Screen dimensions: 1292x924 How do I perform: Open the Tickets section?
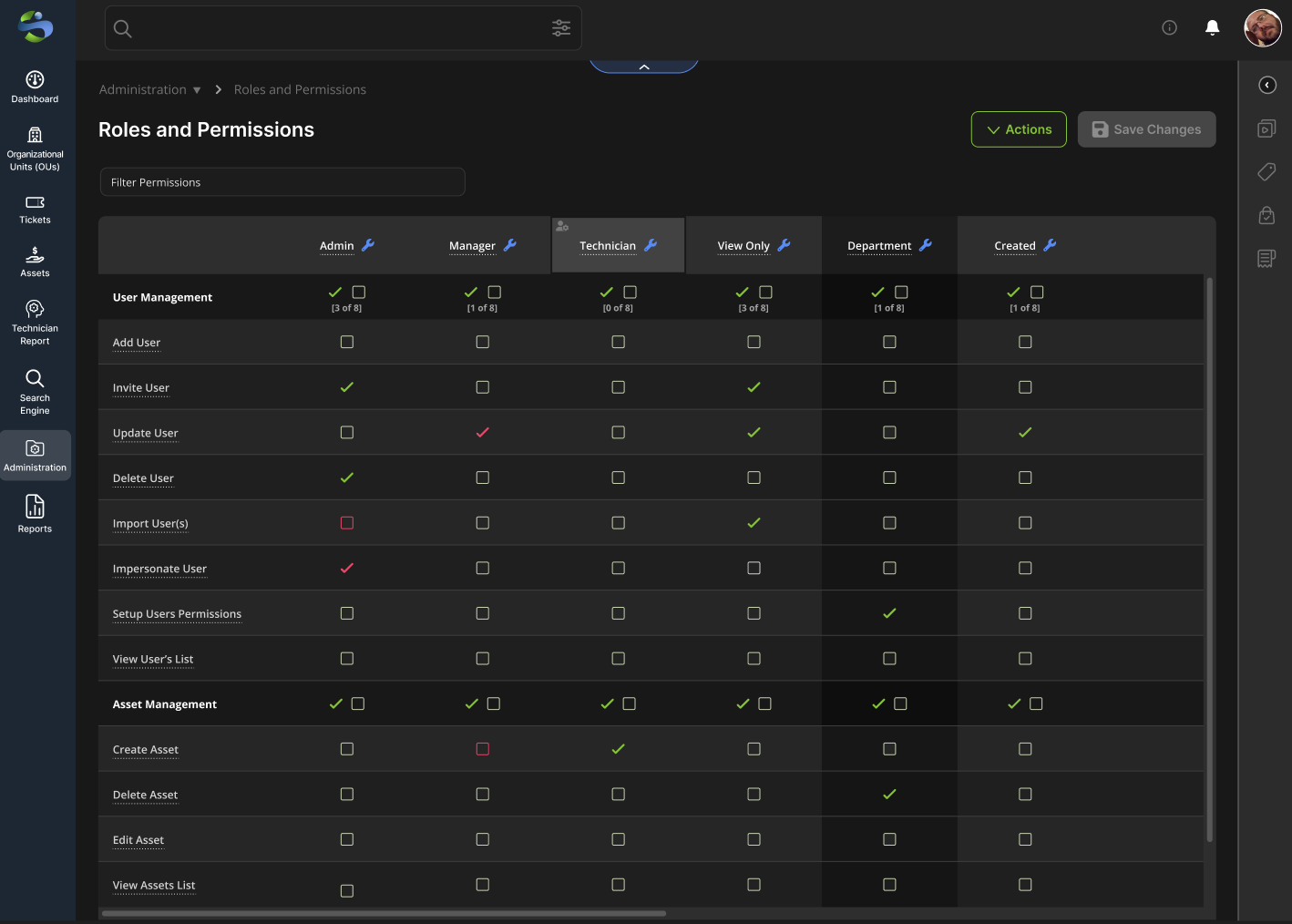(35, 210)
